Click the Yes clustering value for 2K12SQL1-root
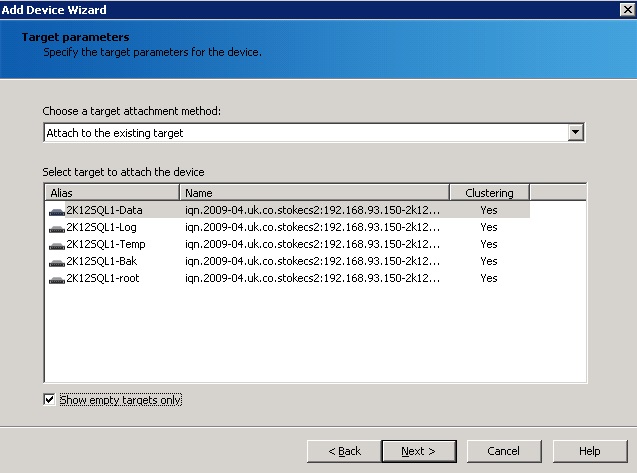This screenshot has height=473, width=637. coord(489,278)
